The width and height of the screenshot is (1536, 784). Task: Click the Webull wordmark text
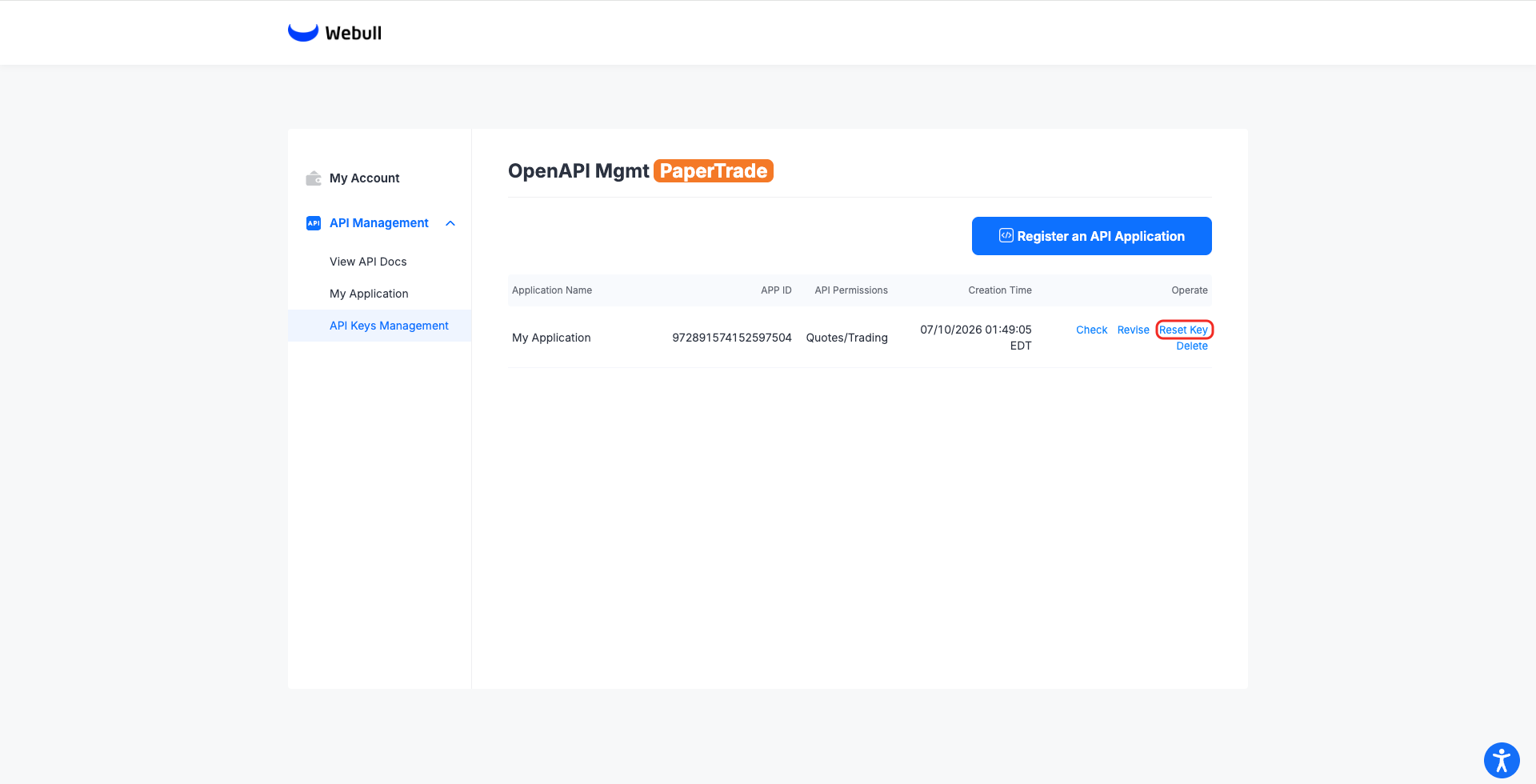coord(353,33)
